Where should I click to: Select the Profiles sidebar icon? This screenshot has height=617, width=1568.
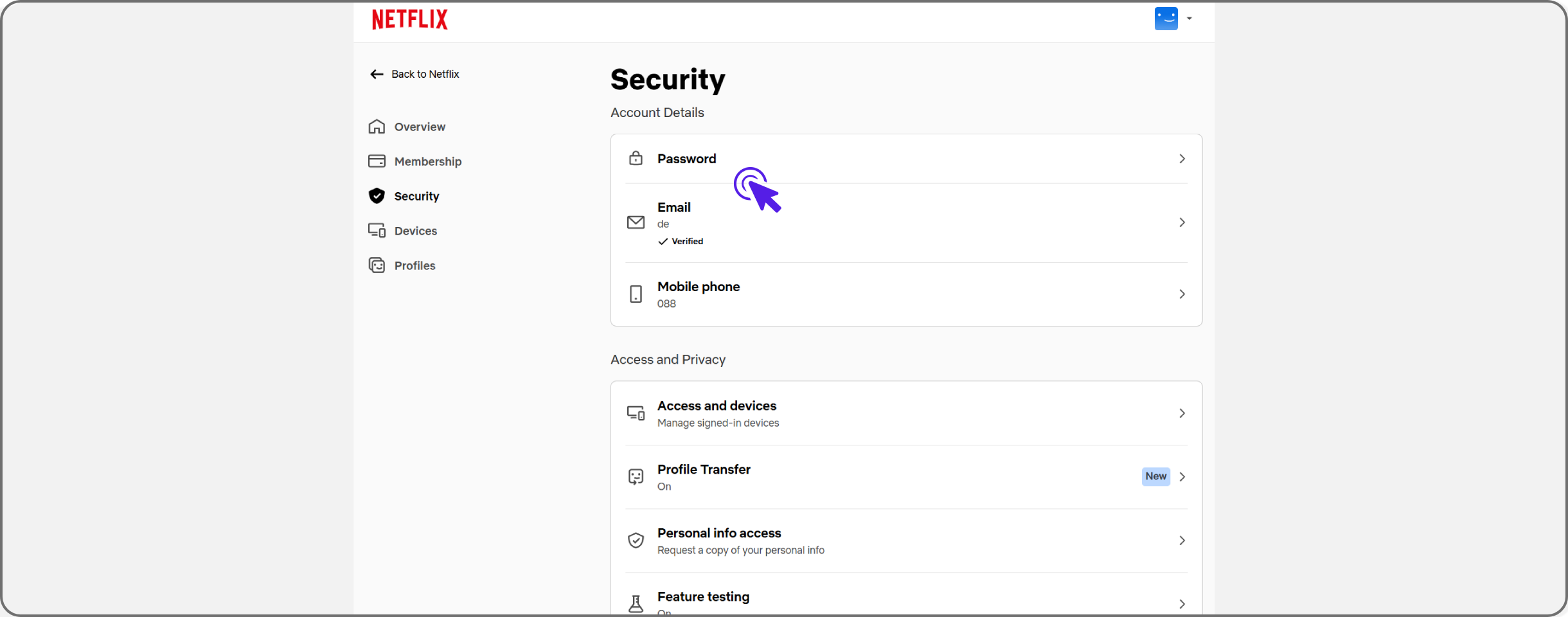tap(377, 265)
